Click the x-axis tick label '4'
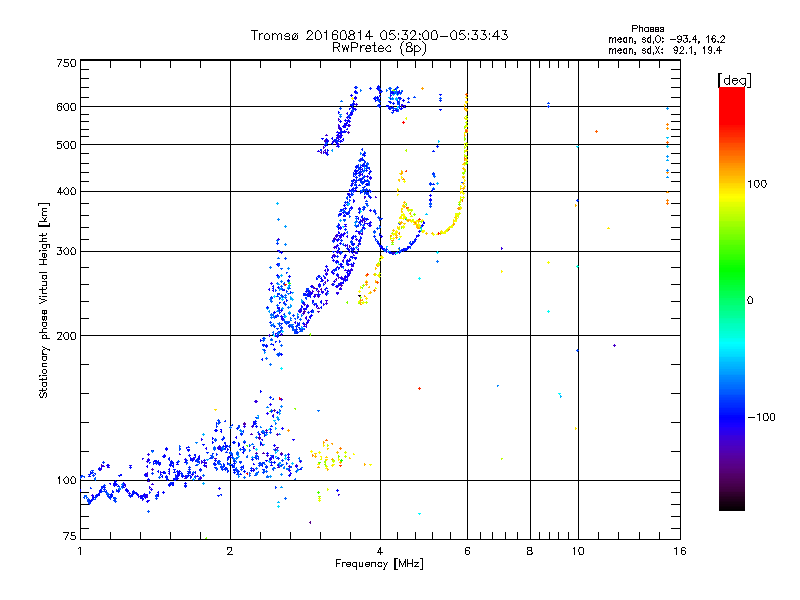 (x=380, y=551)
